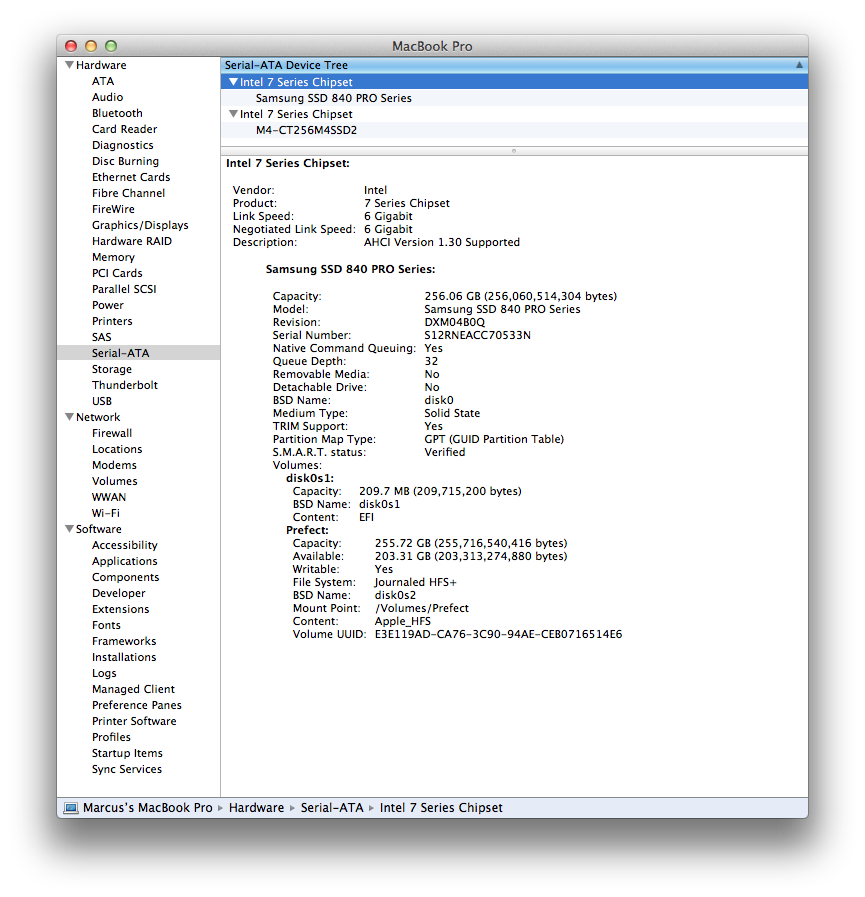Select the highlighted Serial-ATA sidebar item
The width and height of the screenshot is (865, 897).
[x=138, y=353]
